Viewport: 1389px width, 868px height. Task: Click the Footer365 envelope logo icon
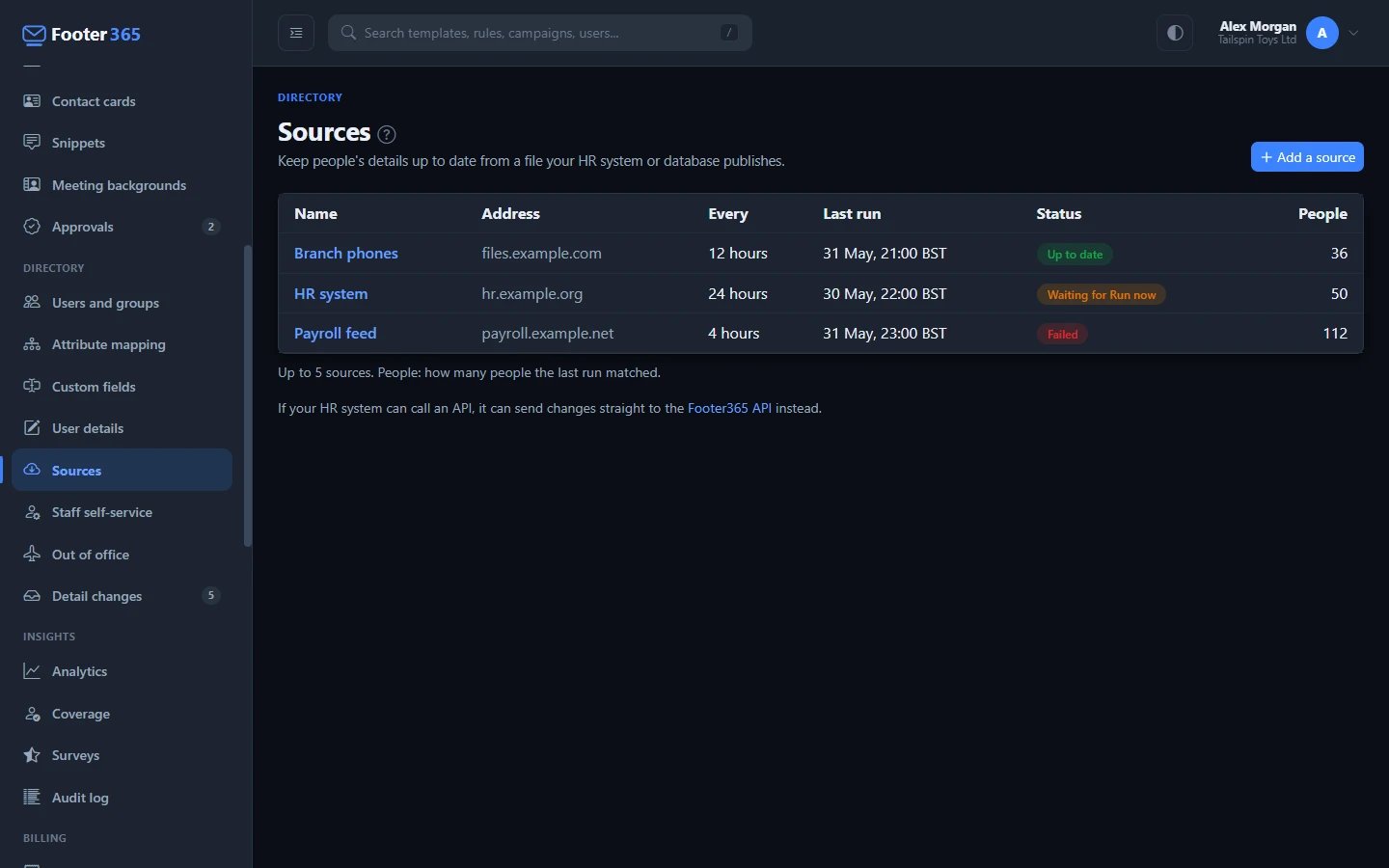point(34,35)
